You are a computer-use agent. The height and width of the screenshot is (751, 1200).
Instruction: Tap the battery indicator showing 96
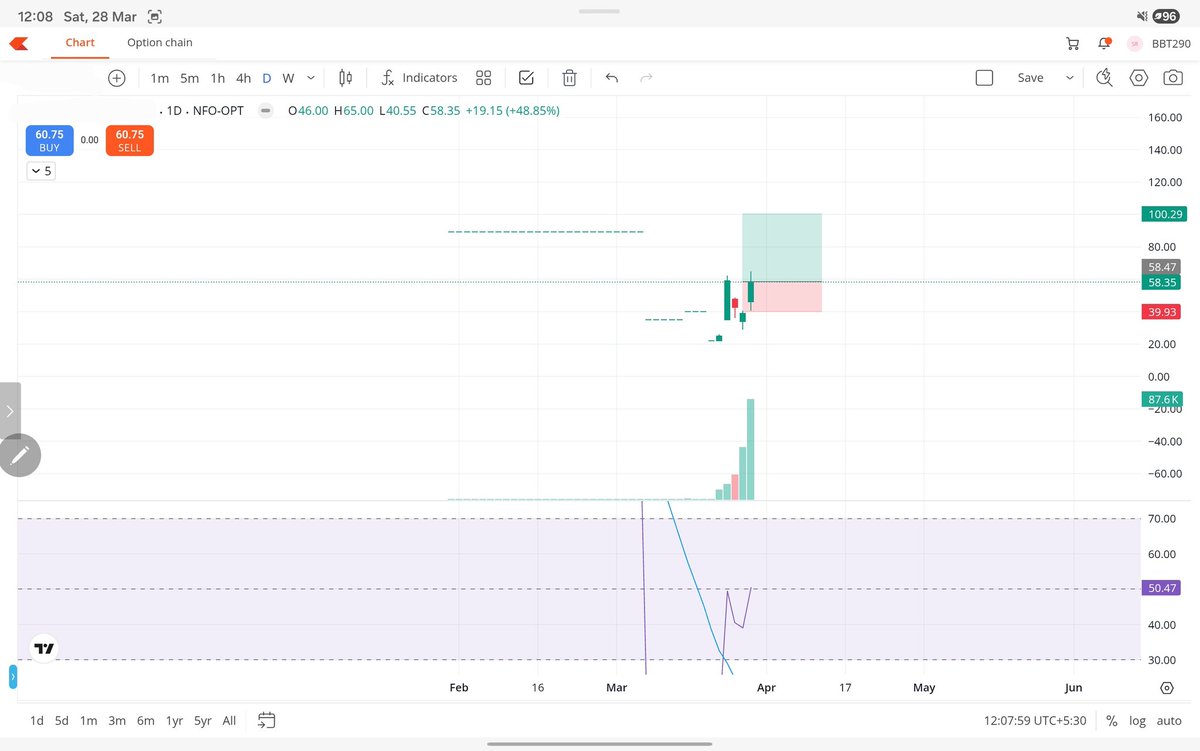pyautogui.click(x=1166, y=16)
